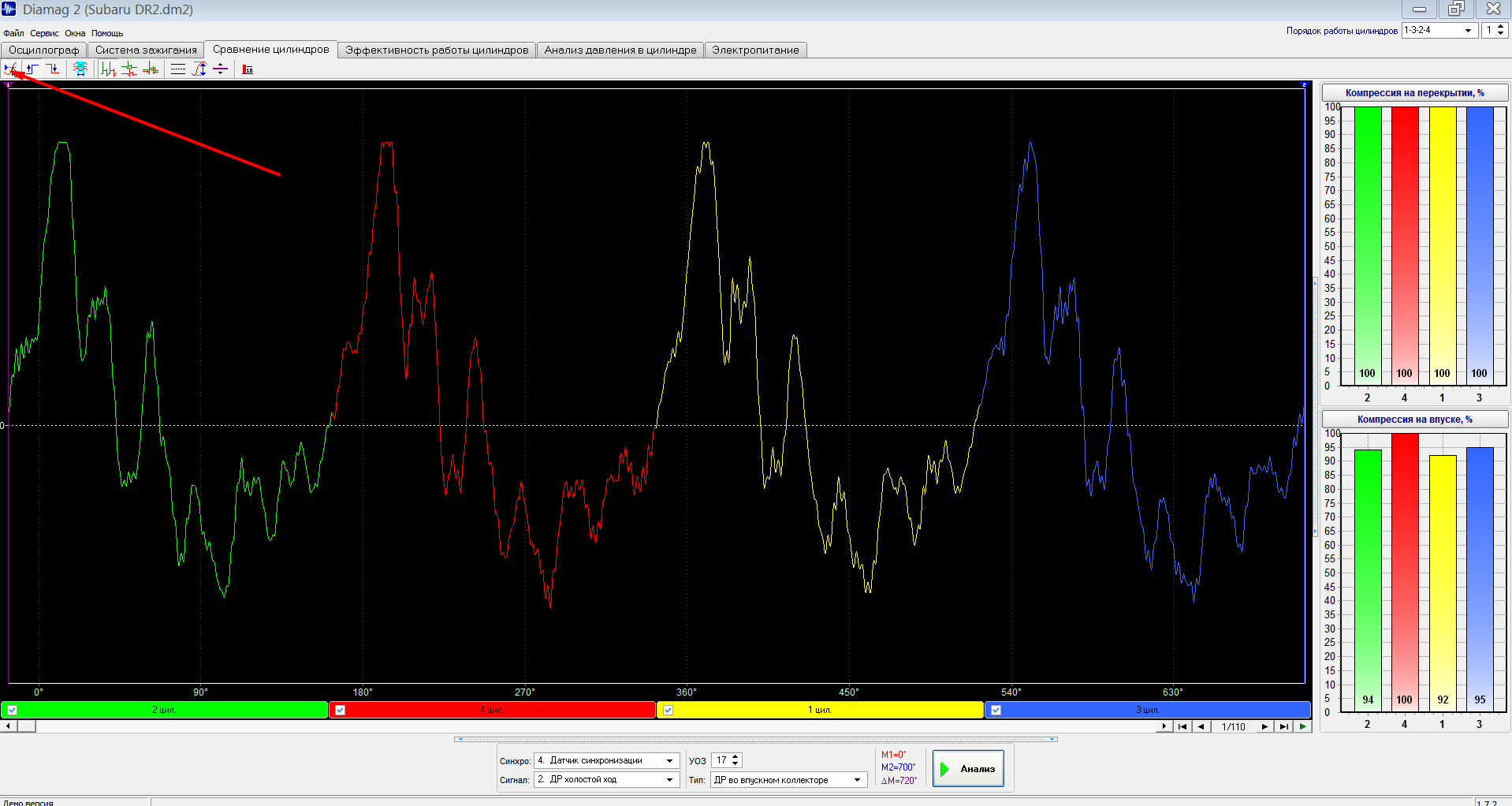1512x806 pixels.
Task: Switch to the Осциллограф tab
Action: (44, 50)
